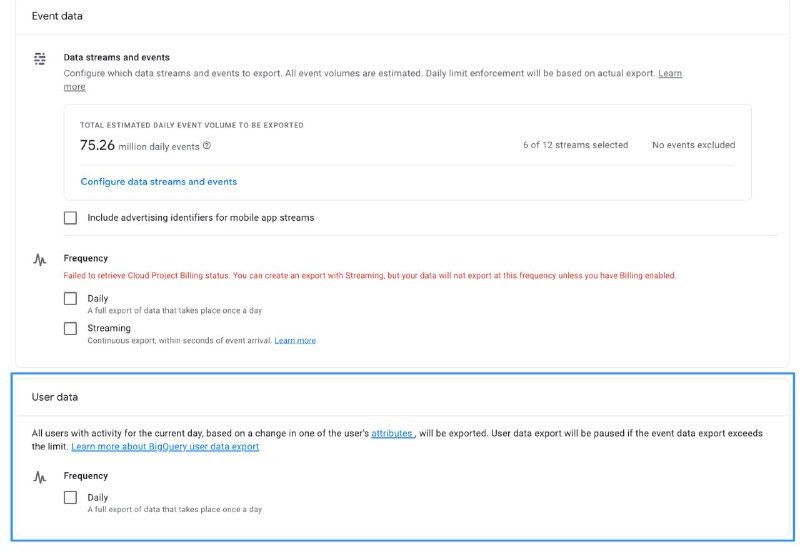The image size is (800, 551).
Task: Open Learn more about BigQuery user data export
Action: tap(165, 447)
